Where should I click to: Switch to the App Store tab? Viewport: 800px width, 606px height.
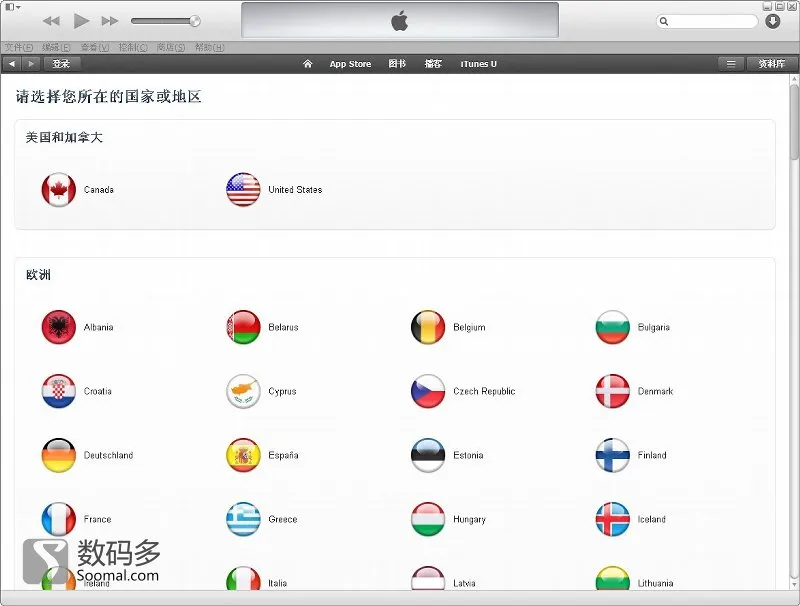pos(350,64)
